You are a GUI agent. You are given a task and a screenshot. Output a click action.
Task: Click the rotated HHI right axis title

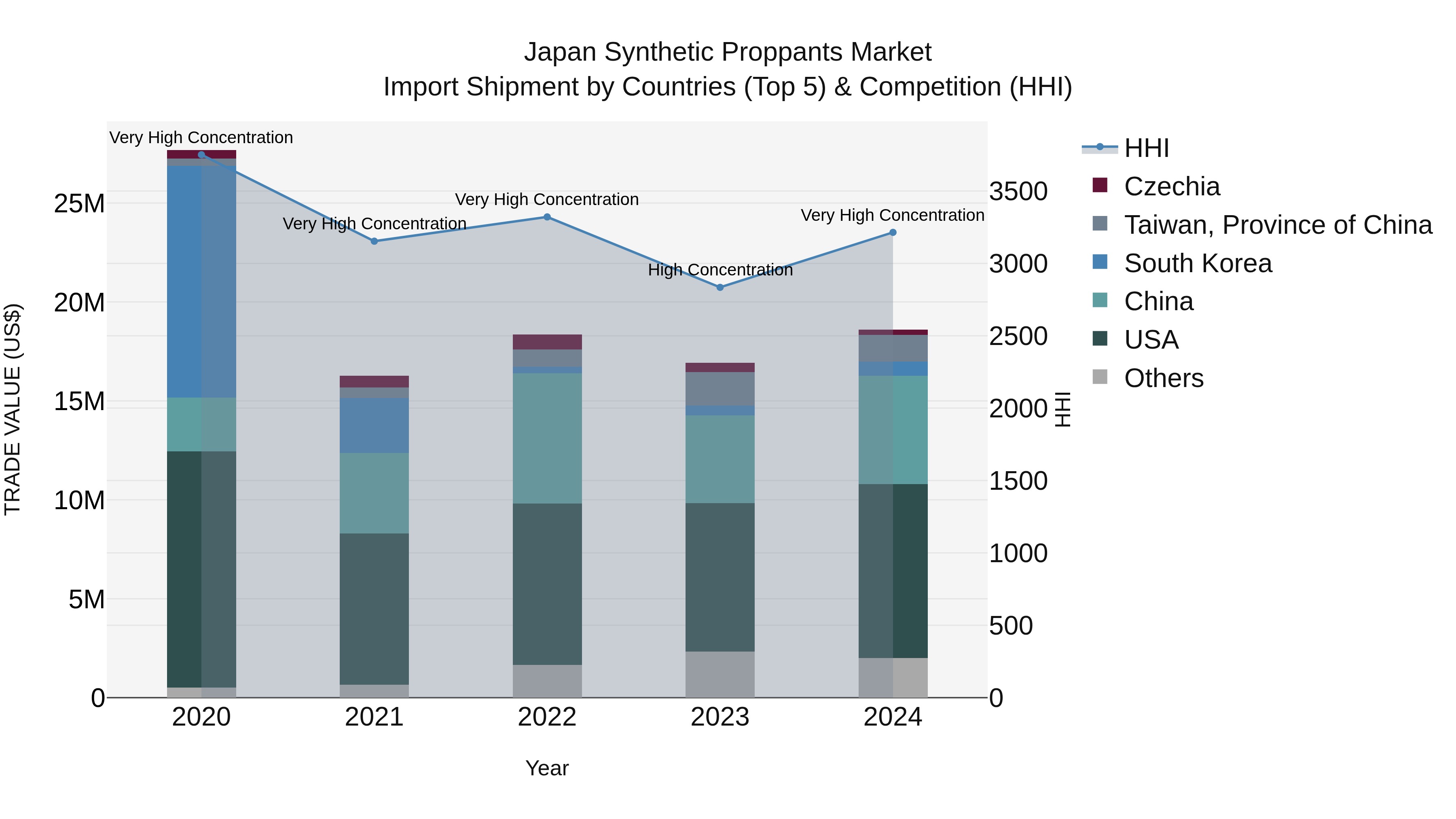pos(1063,409)
